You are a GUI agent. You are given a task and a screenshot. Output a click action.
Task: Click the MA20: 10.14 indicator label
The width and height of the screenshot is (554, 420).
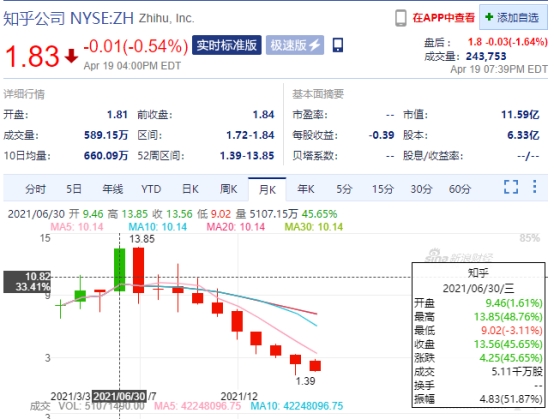pyautogui.click(x=236, y=227)
